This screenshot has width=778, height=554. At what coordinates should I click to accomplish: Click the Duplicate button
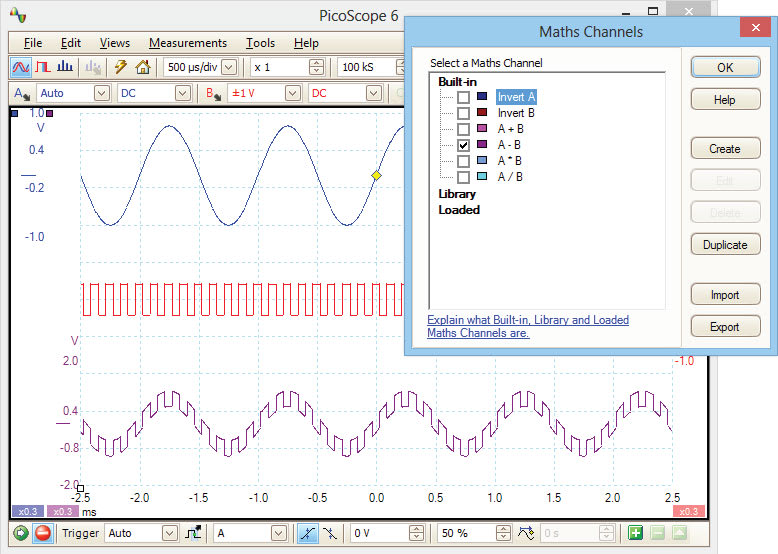(x=725, y=245)
